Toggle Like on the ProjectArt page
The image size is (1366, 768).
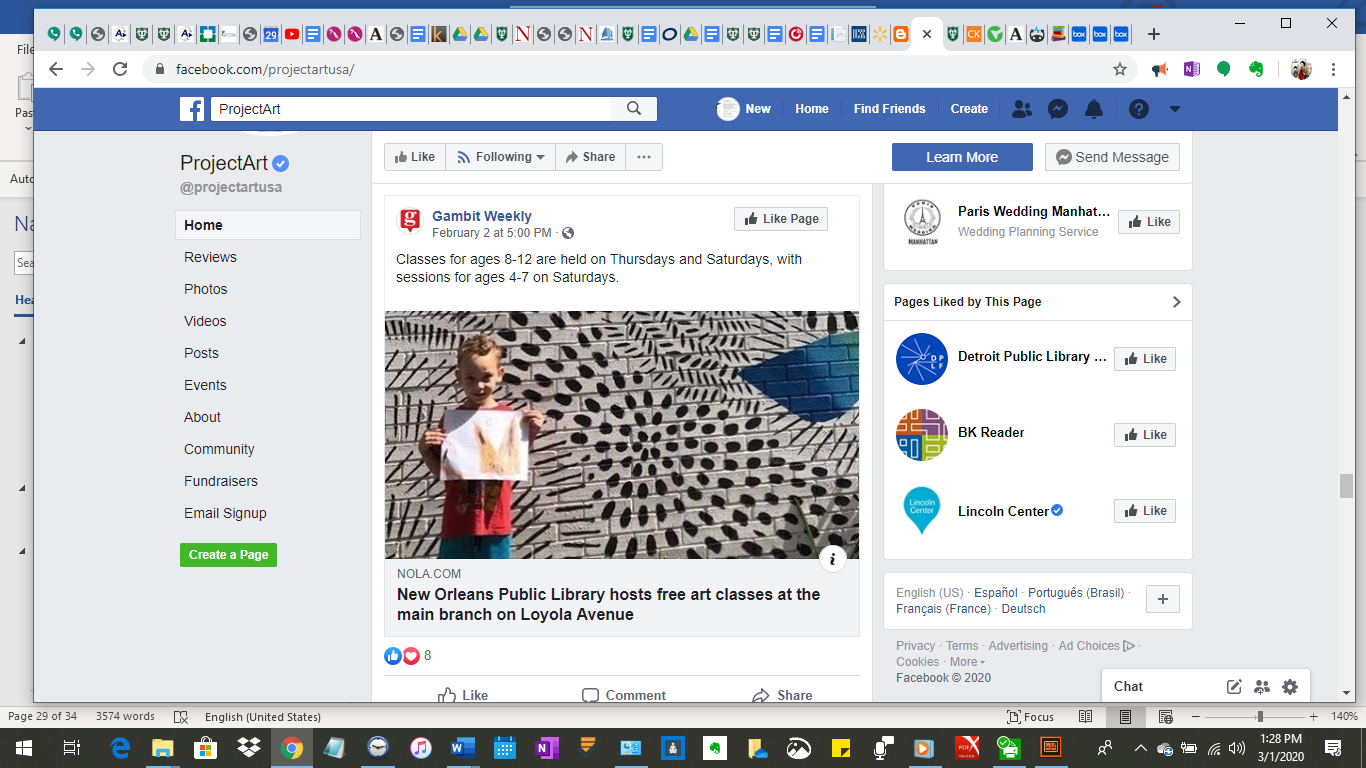415,157
